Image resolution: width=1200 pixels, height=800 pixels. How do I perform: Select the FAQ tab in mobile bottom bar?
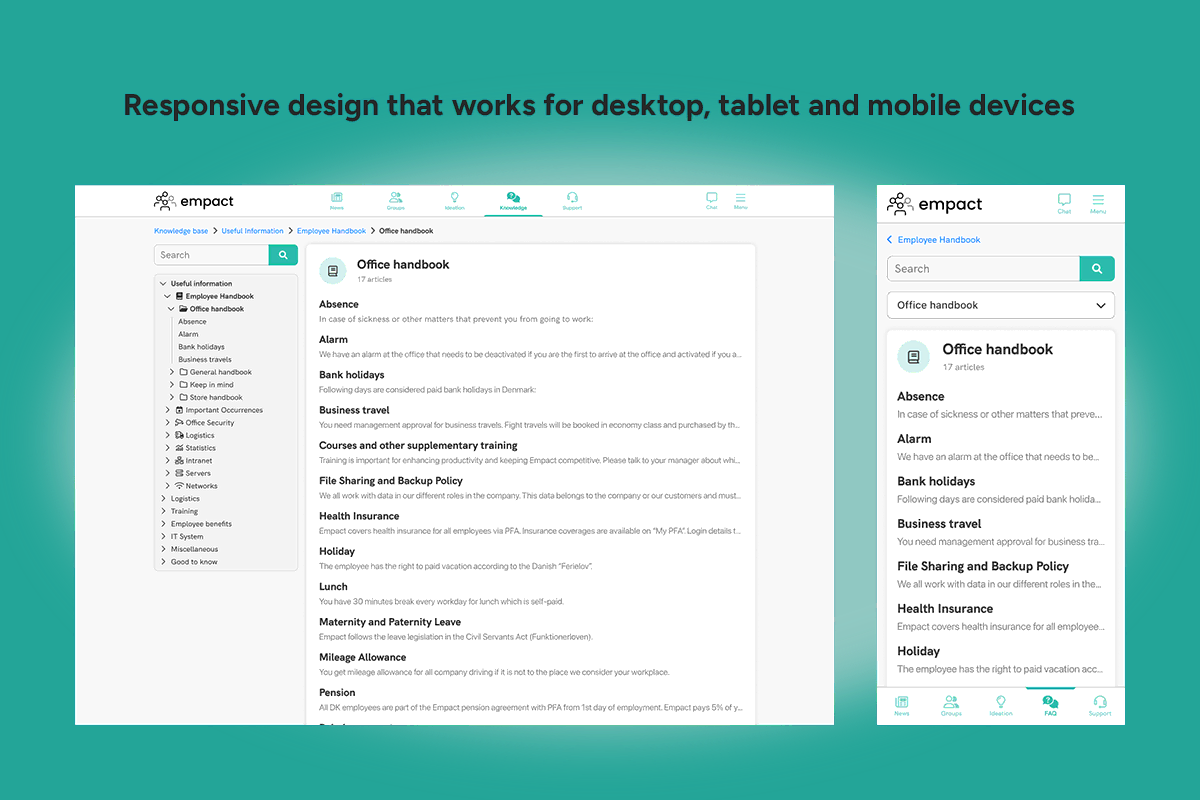tap(1050, 705)
